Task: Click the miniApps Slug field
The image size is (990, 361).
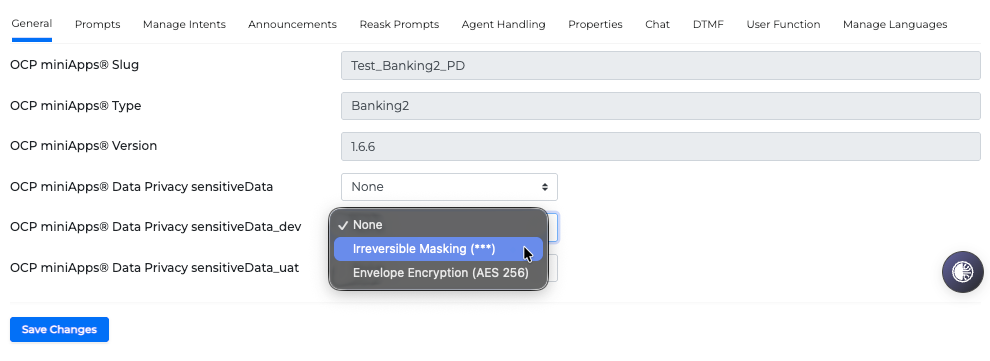Action: point(660,66)
